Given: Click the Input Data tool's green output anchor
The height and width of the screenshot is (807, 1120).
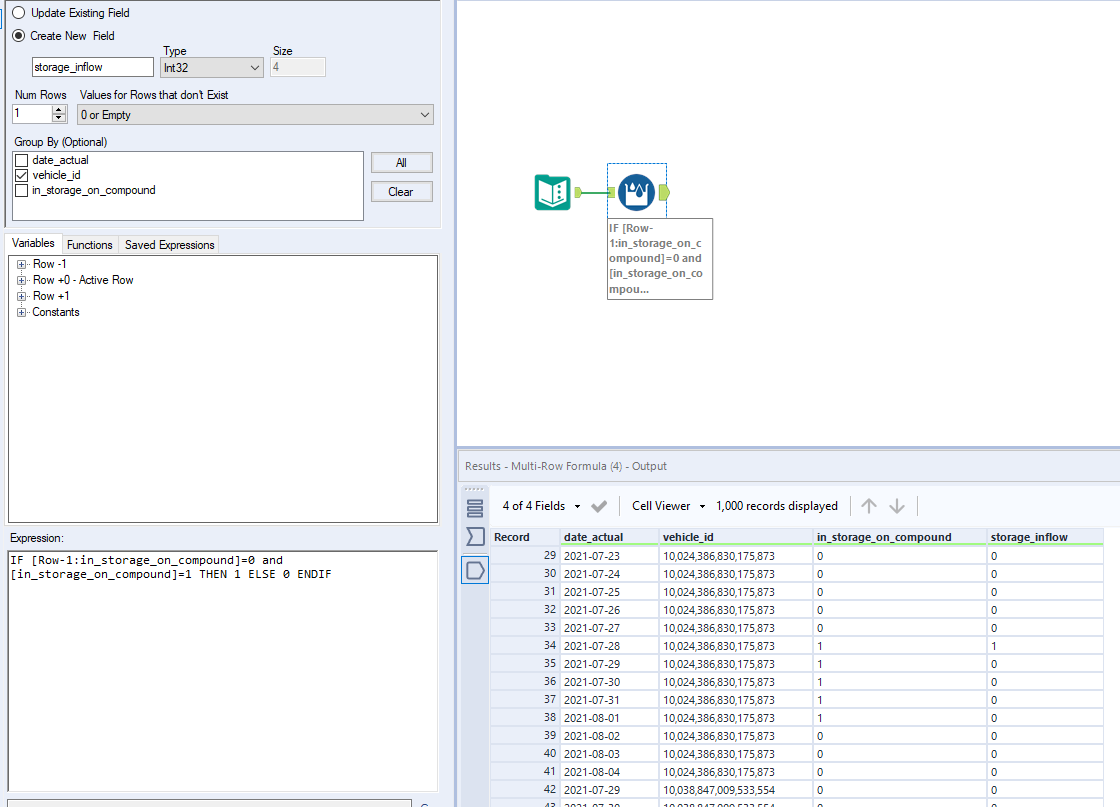Looking at the screenshot, I should point(578,192).
